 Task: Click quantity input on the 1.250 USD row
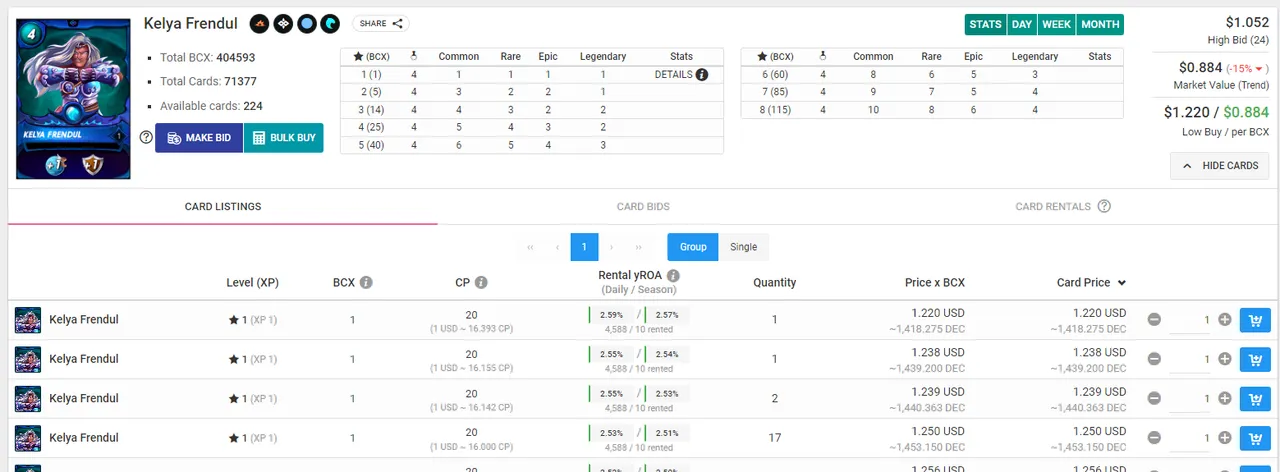pyautogui.click(x=1190, y=438)
